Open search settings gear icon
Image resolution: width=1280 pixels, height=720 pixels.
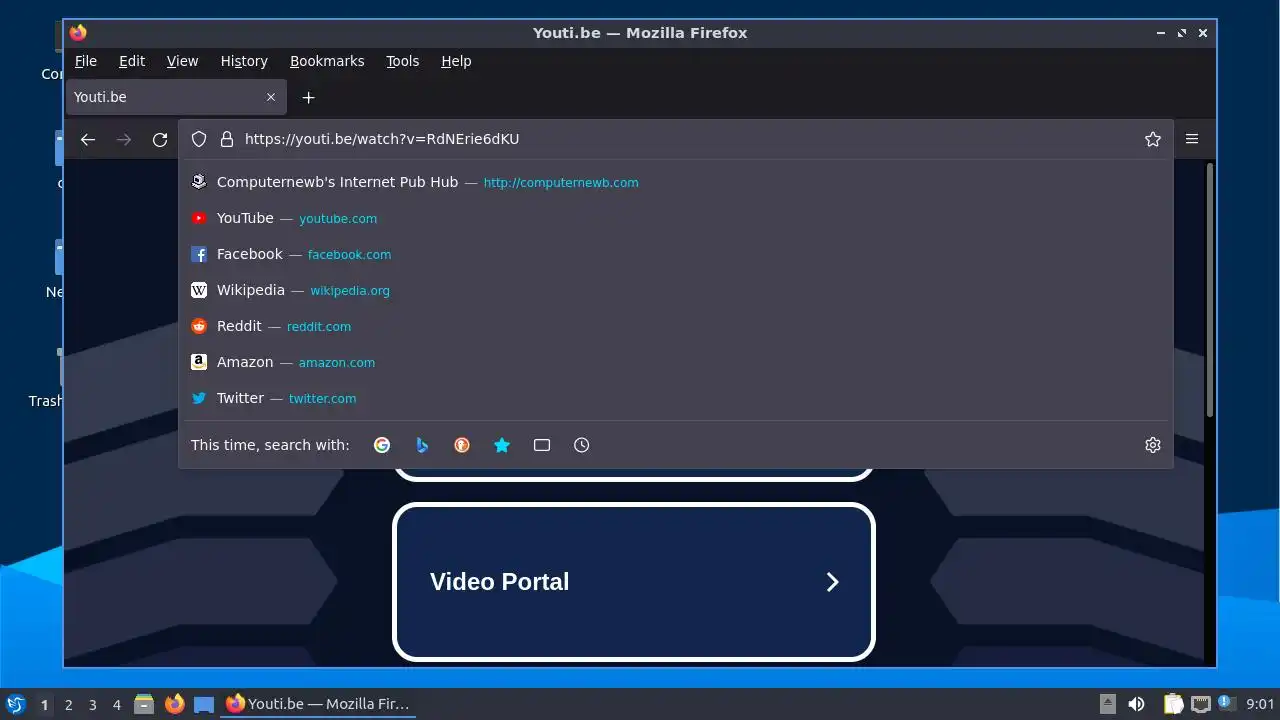[1153, 445]
